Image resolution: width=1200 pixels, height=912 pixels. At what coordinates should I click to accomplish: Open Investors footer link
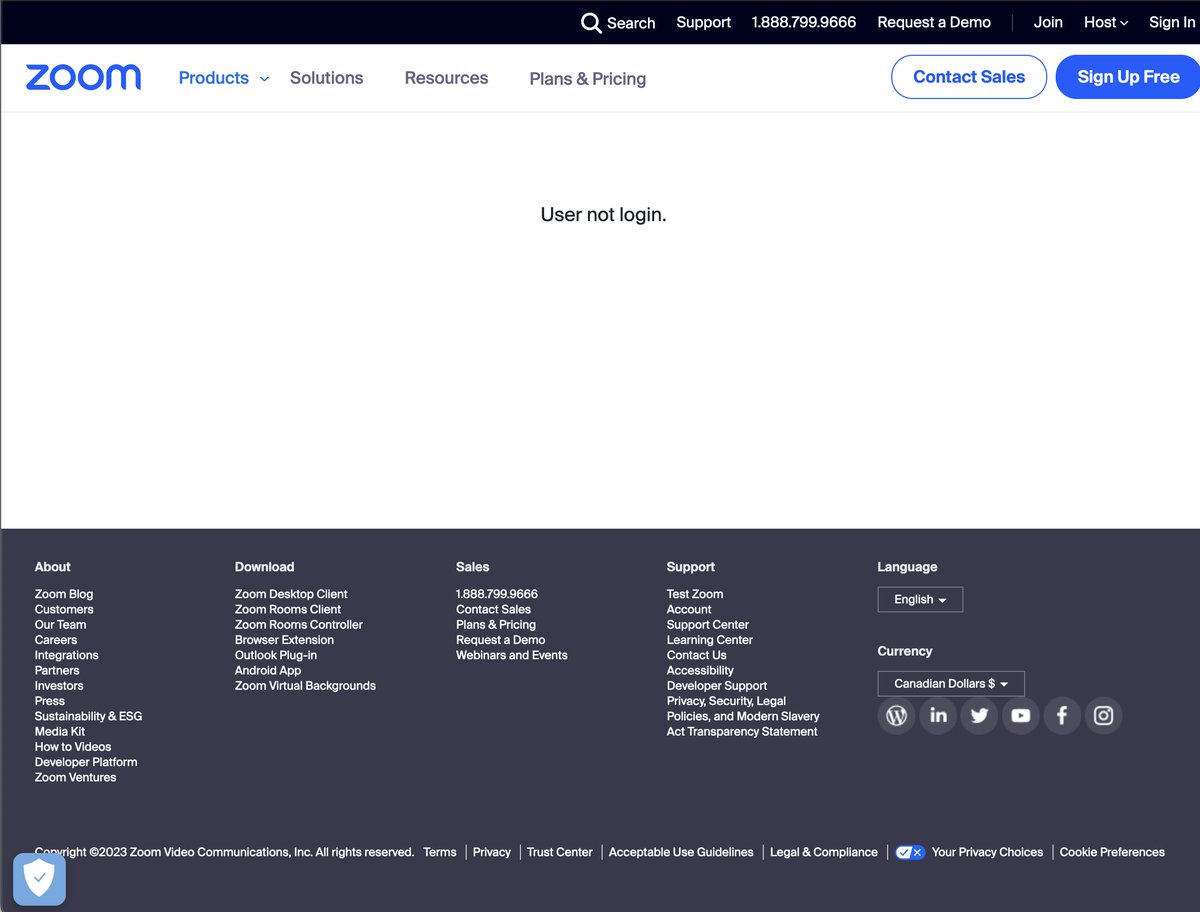pos(59,686)
